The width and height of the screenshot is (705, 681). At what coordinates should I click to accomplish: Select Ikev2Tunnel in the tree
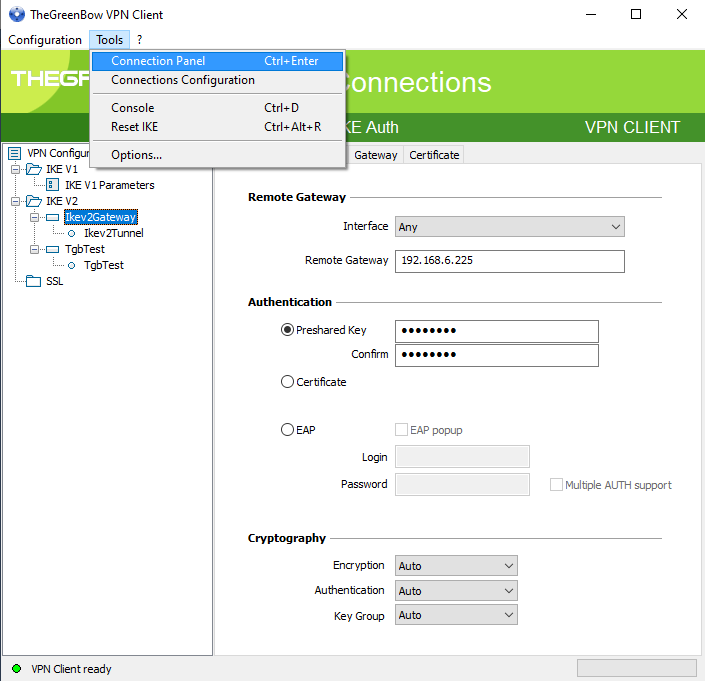[114, 233]
